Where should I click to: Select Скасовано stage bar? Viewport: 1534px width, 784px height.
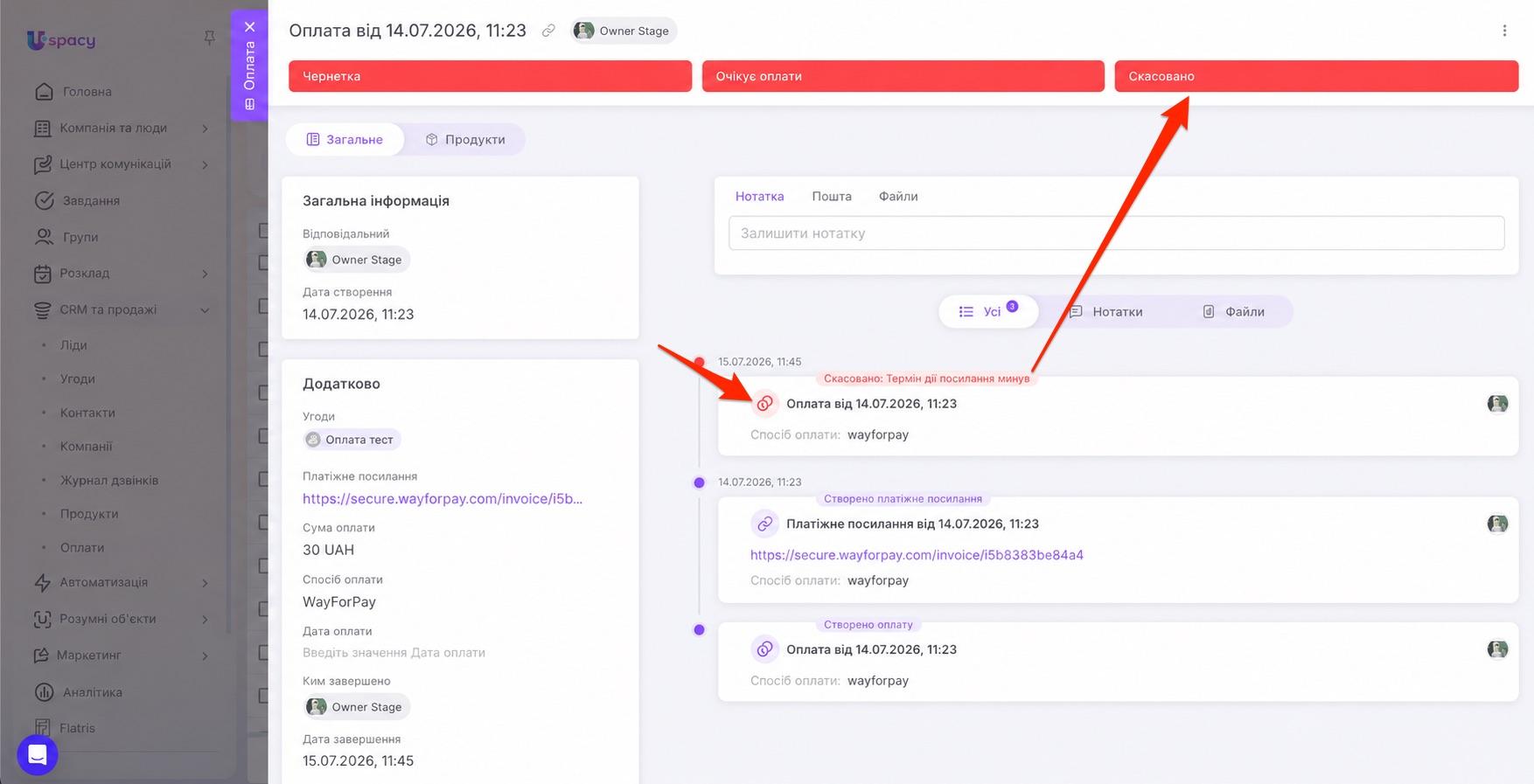(x=1316, y=76)
